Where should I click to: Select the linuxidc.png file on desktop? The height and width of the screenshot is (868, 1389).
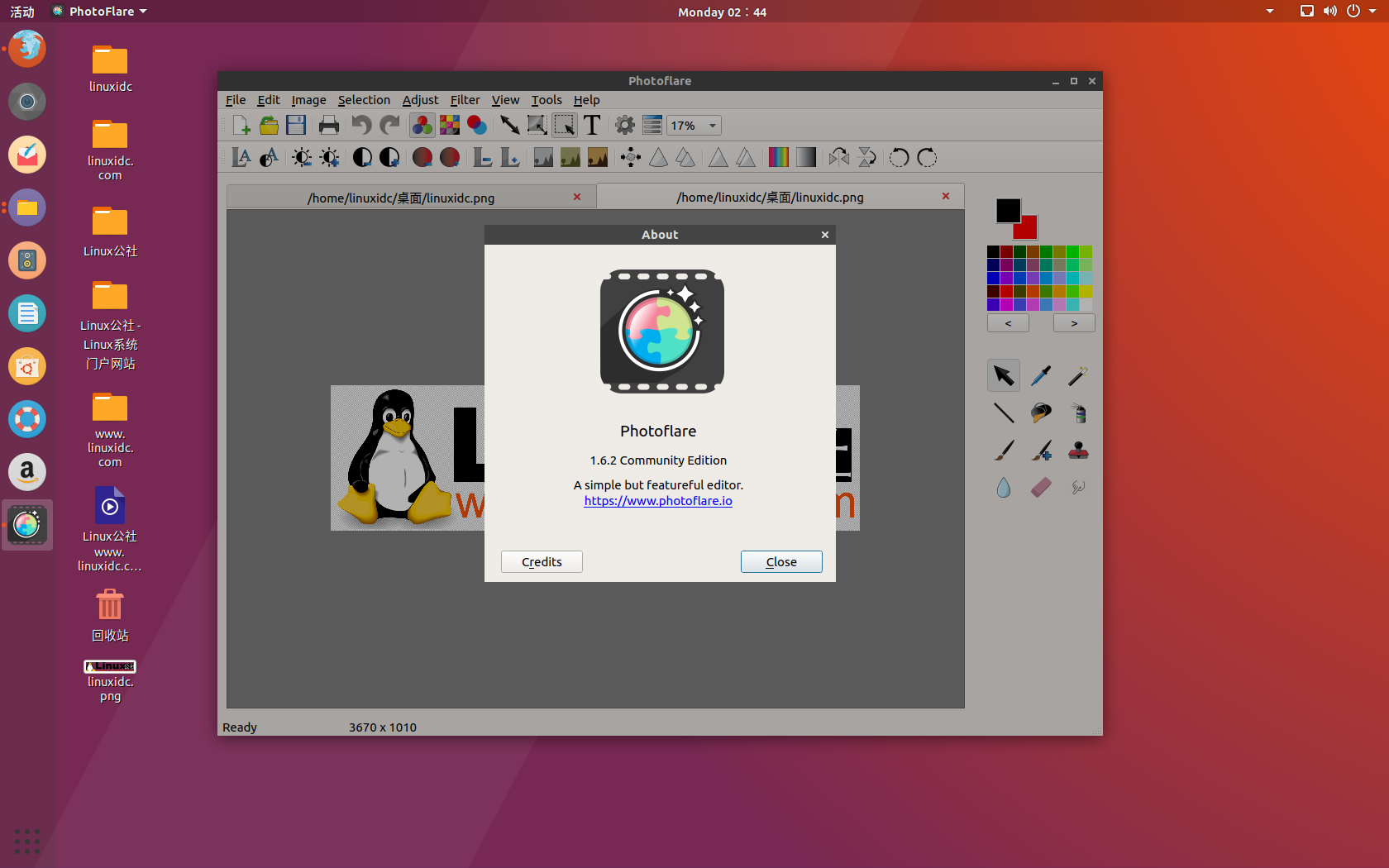pyautogui.click(x=110, y=680)
